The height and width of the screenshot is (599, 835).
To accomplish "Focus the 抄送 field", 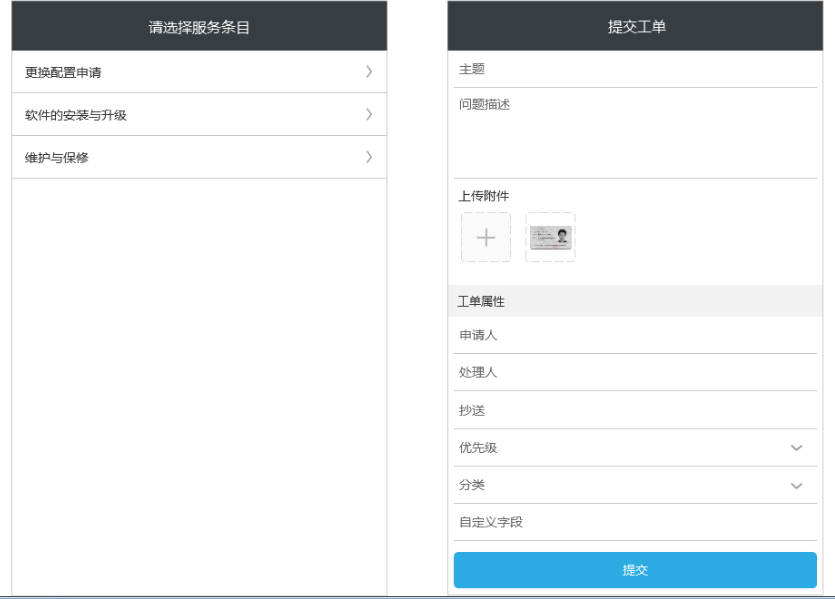I will pos(635,410).
